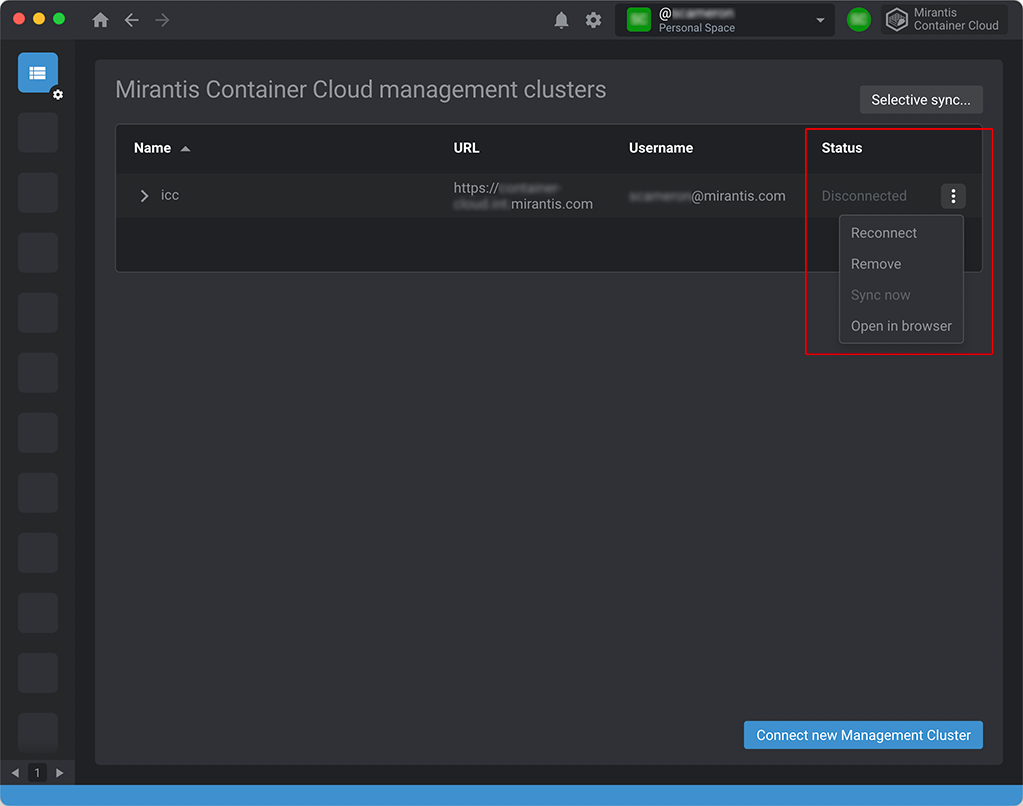Screen dimensions: 1023x806
Task: Select the icc cluster name
Action: point(170,195)
